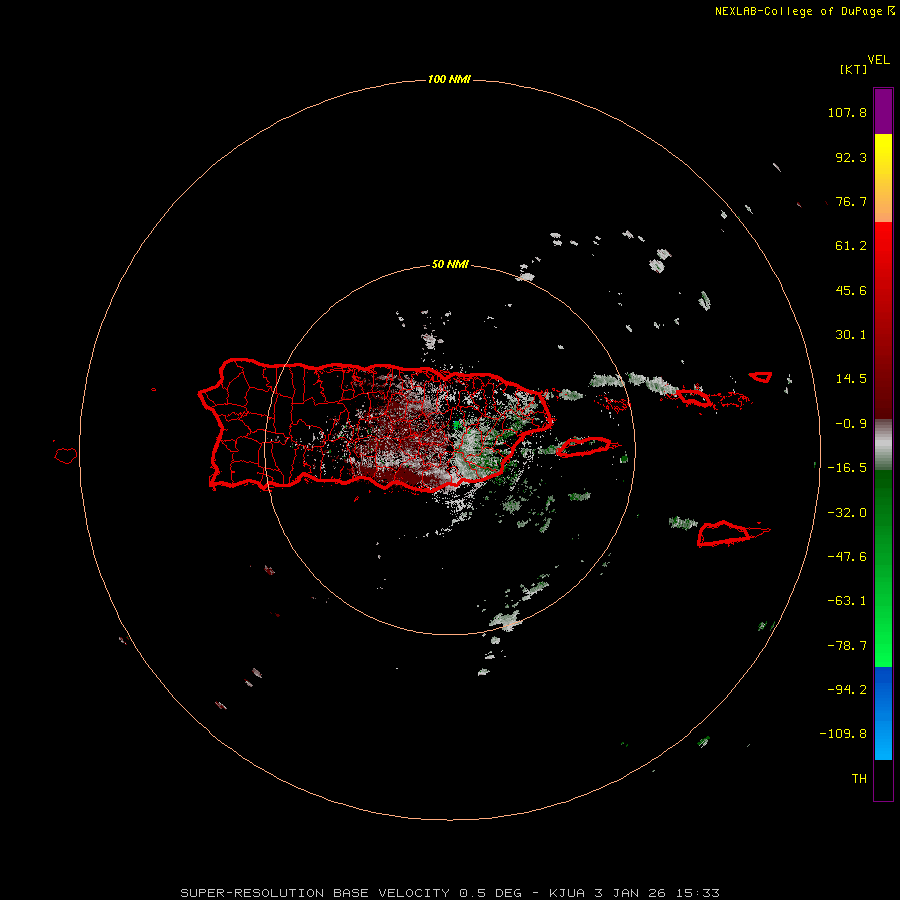Click the -94.2 velocity scale value

(847, 690)
